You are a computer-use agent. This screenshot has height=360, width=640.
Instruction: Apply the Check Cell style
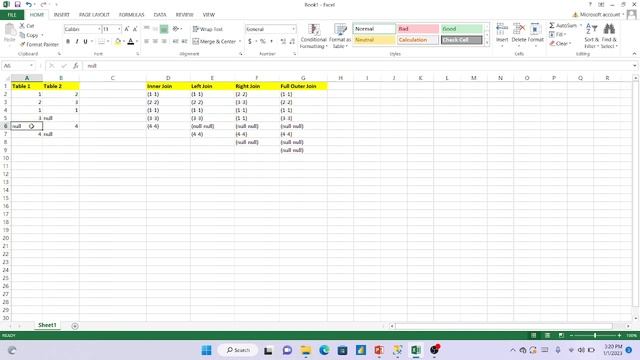click(x=462, y=40)
